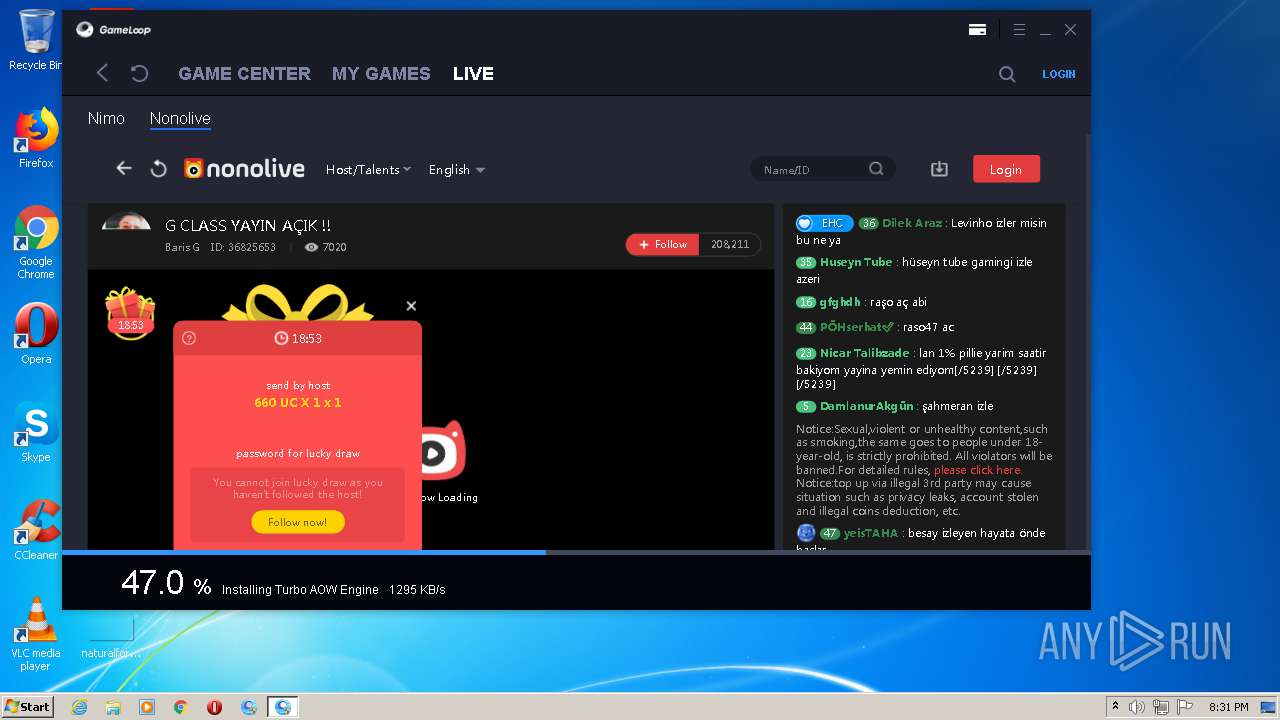The height and width of the screenshot is (720, 1280).
Task: Click the GameLoop logo in title bar
Action: [x=113, y=30]
